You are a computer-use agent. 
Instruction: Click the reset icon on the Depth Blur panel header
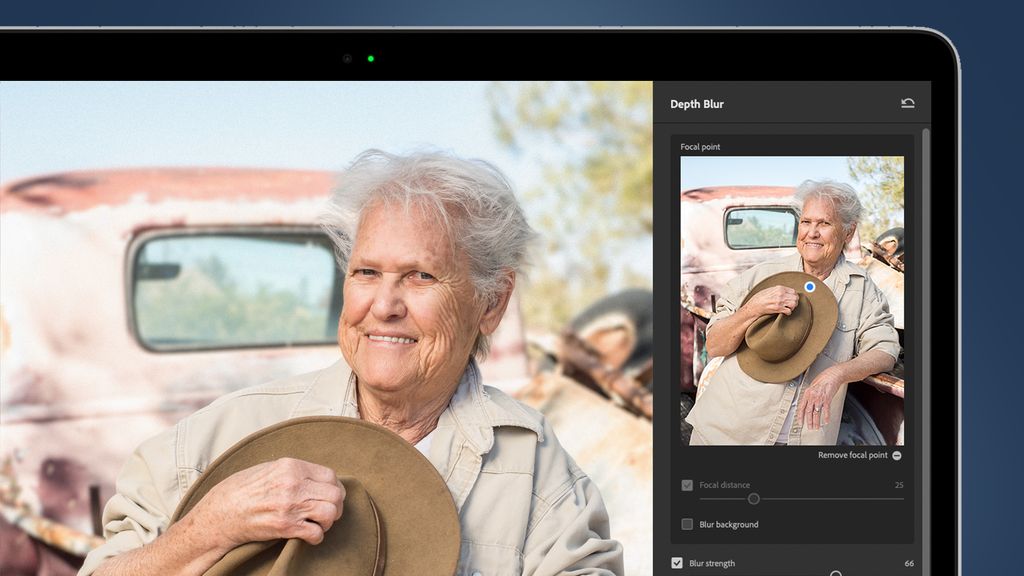click(x=908, y=103)
